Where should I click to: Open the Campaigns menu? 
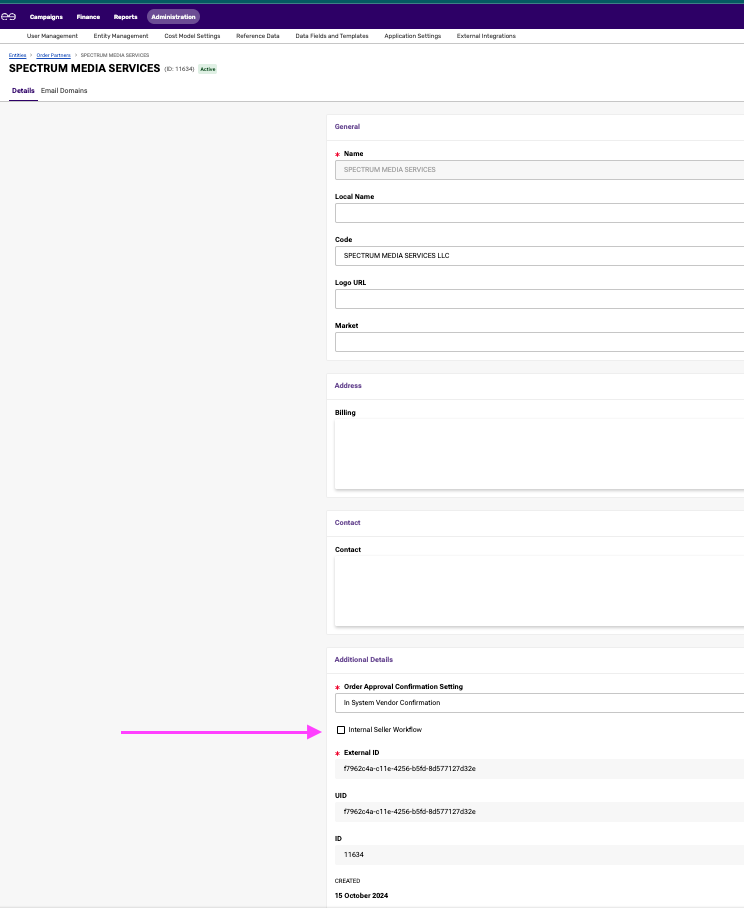coord(46,17)
